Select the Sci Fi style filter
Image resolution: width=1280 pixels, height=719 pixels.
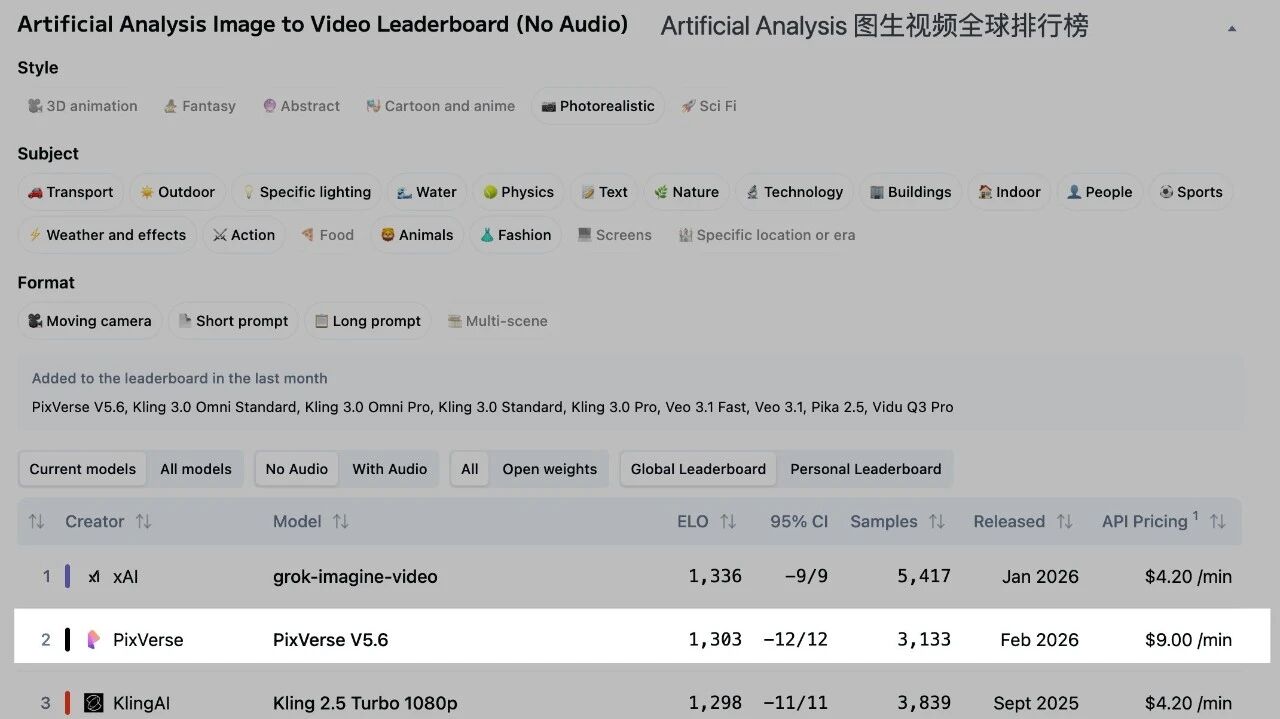coord(708,106)
